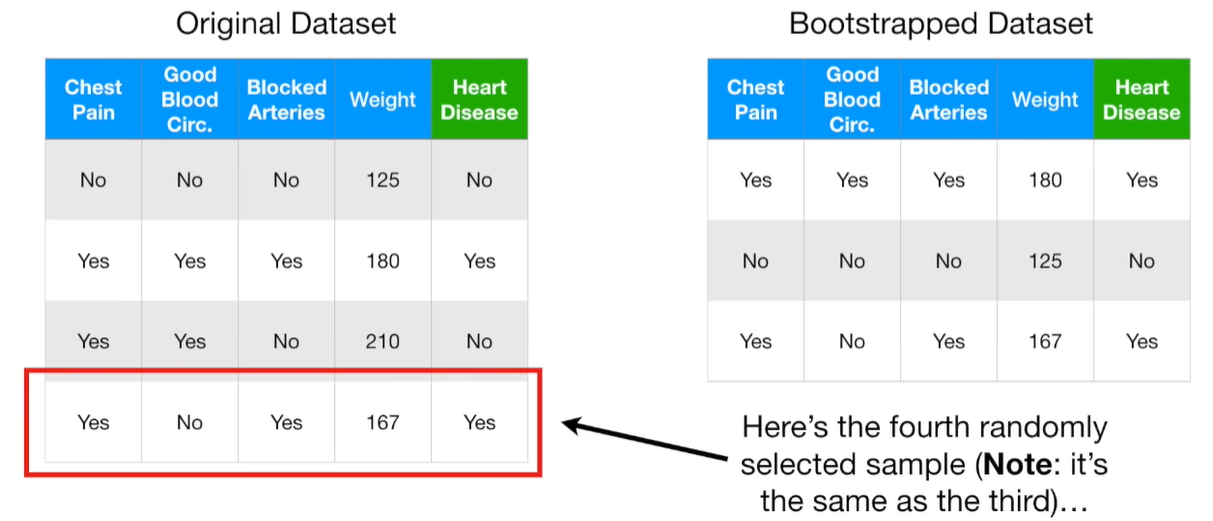Viewport: 1213px width, 521px height.
Task: Click Blocked Arteries header in Bootstrapped Dataset
Action: 948,99
